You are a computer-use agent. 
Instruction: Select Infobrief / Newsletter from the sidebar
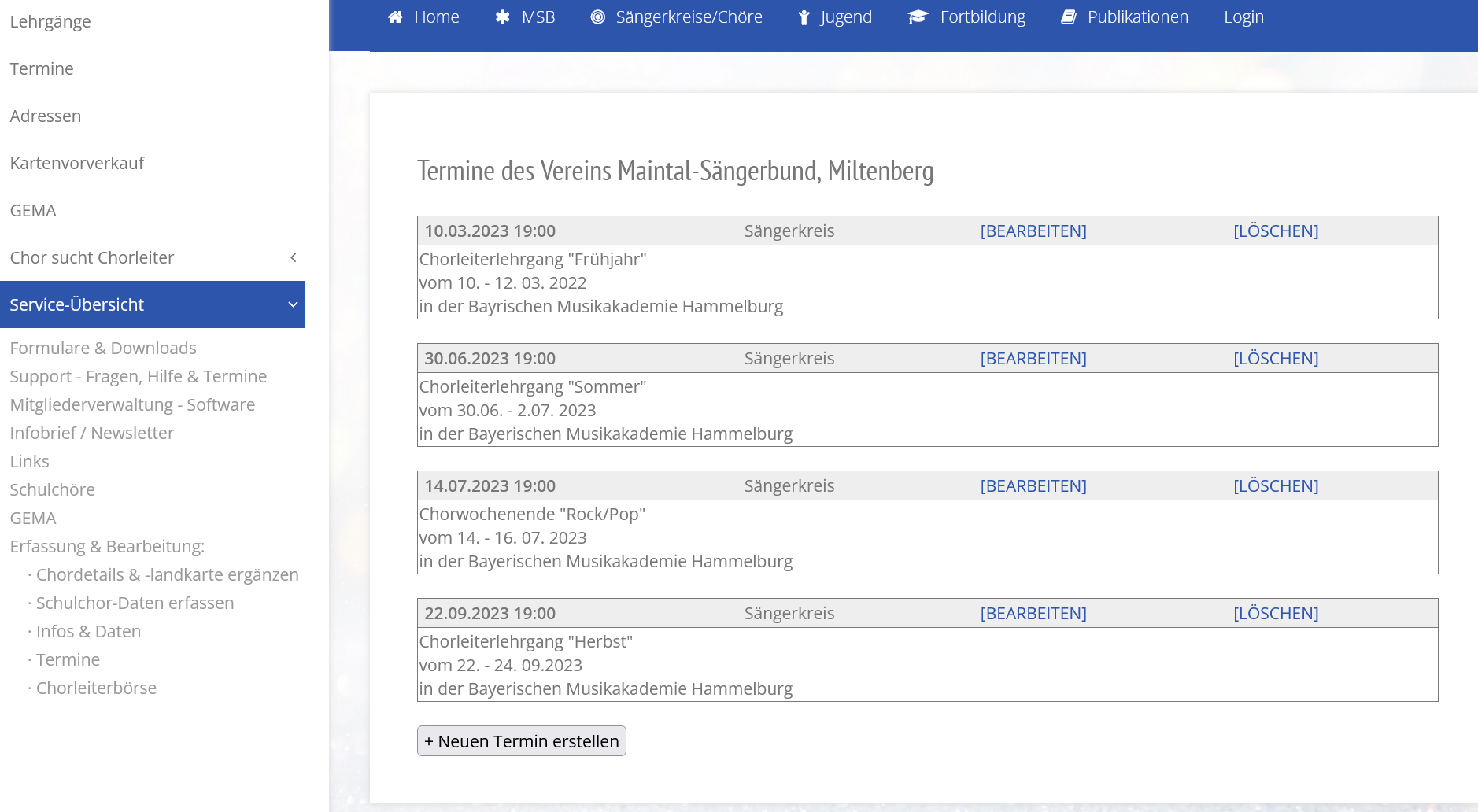click(92, 433)
